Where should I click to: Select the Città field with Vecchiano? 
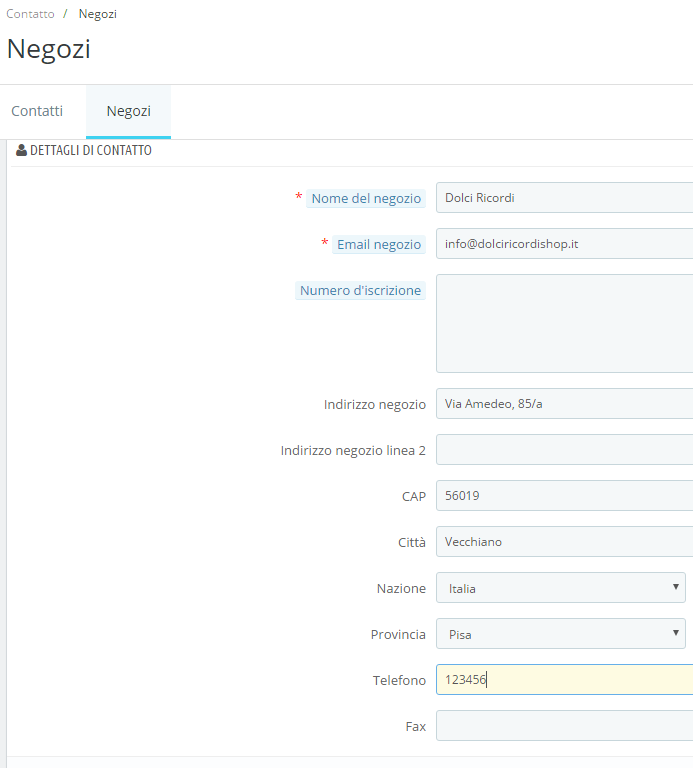click(x=564, y=542)
